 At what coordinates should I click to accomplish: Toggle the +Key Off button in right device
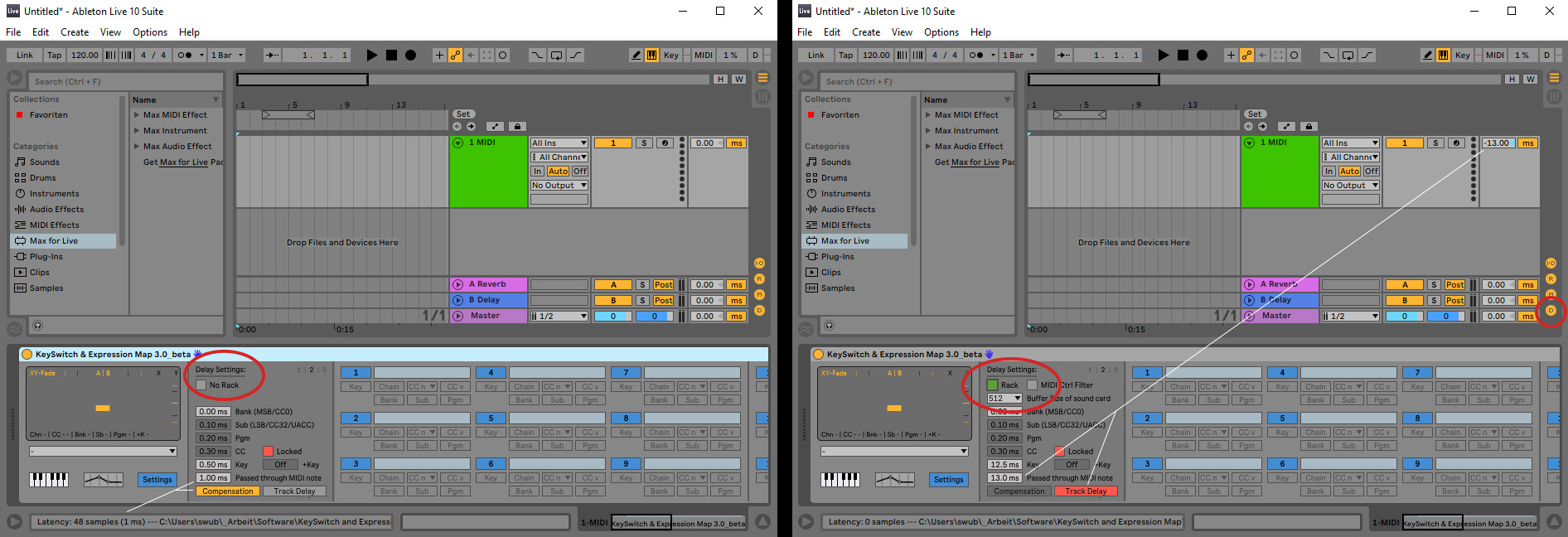(x=1072, y=465)
